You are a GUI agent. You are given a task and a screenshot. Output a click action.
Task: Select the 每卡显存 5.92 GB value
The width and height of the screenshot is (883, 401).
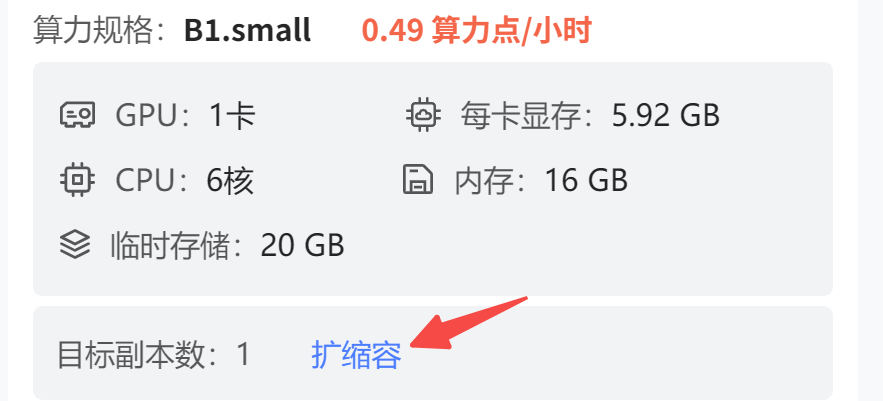pos(590,115)
